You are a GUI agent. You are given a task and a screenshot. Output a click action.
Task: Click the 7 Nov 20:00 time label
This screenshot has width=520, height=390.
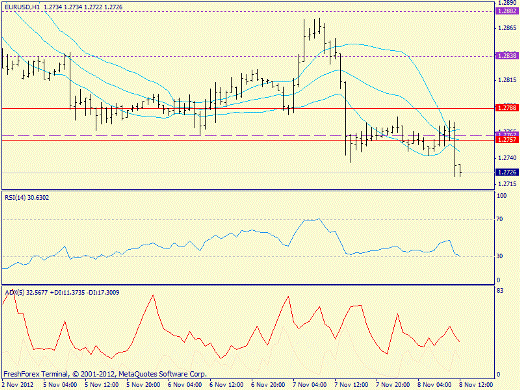(393, 385)
